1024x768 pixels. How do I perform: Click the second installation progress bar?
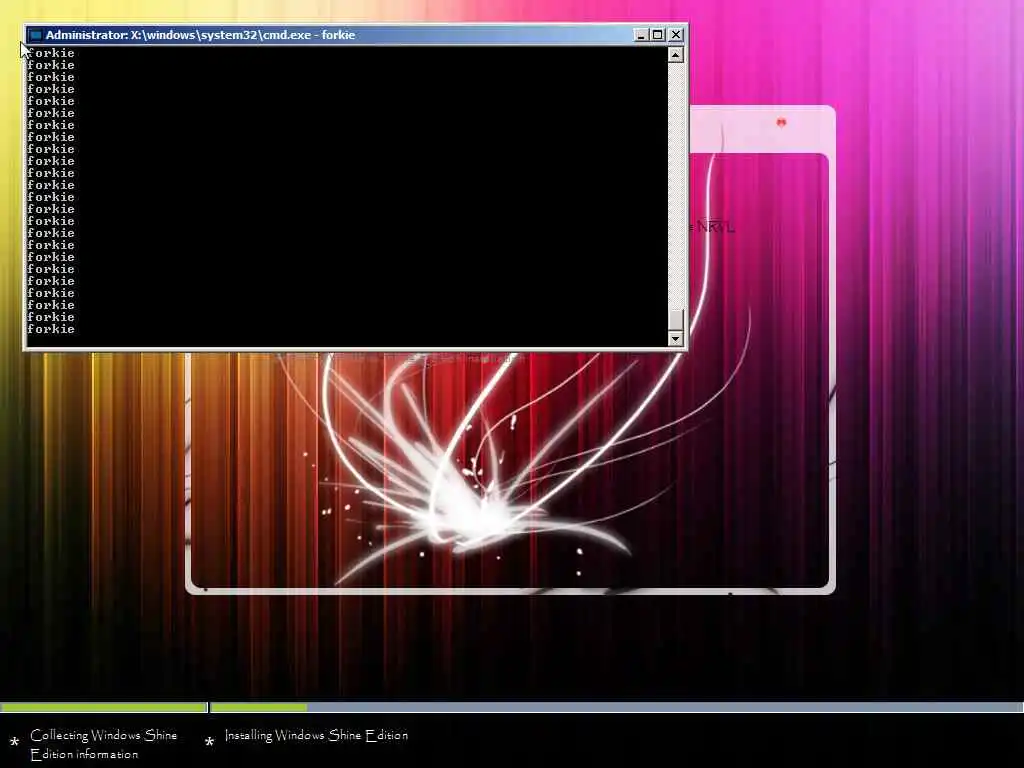[x=616, y=707]
